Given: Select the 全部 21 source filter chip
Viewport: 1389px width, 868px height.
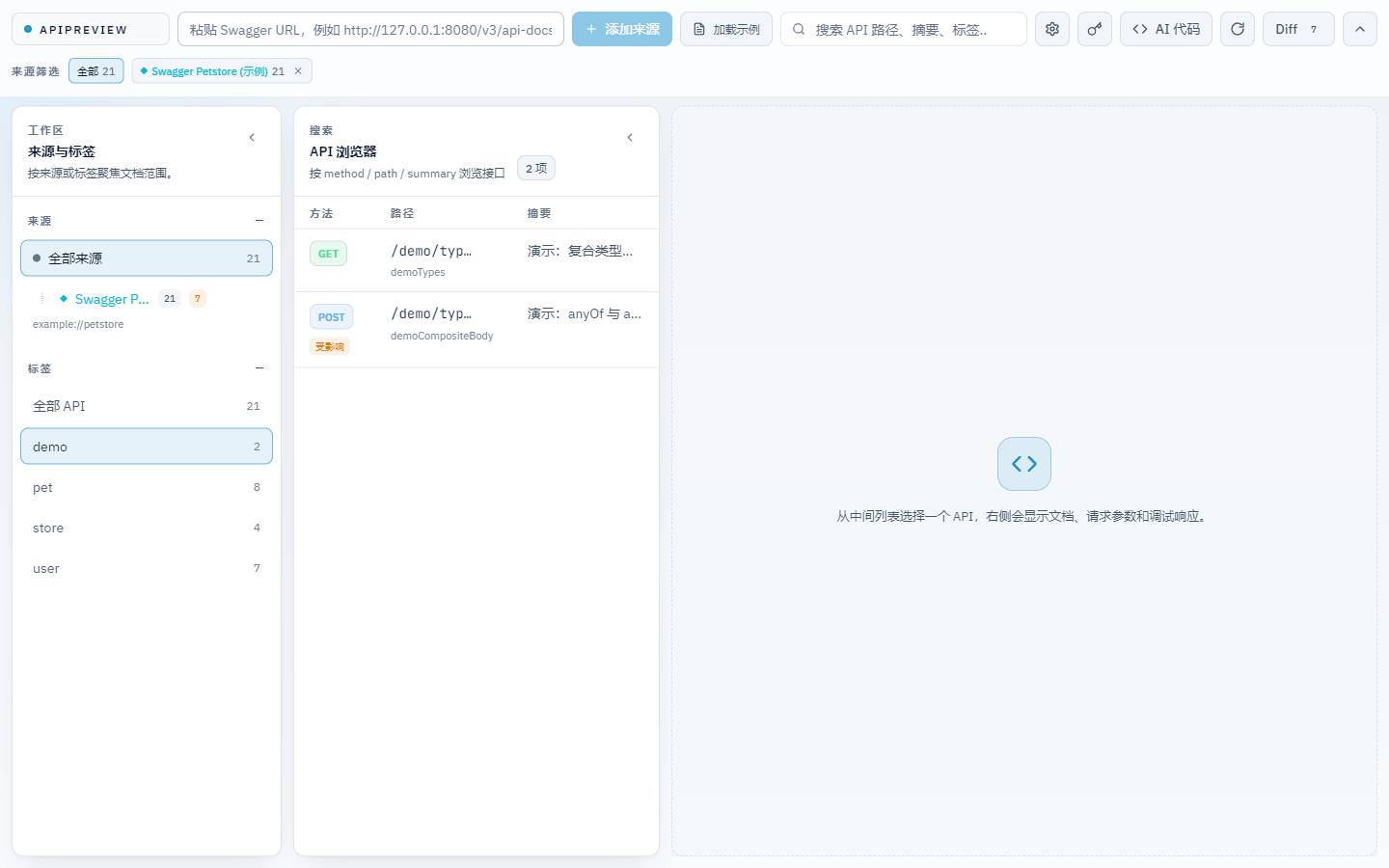Looking at the screenshot, I should [96, 71].
